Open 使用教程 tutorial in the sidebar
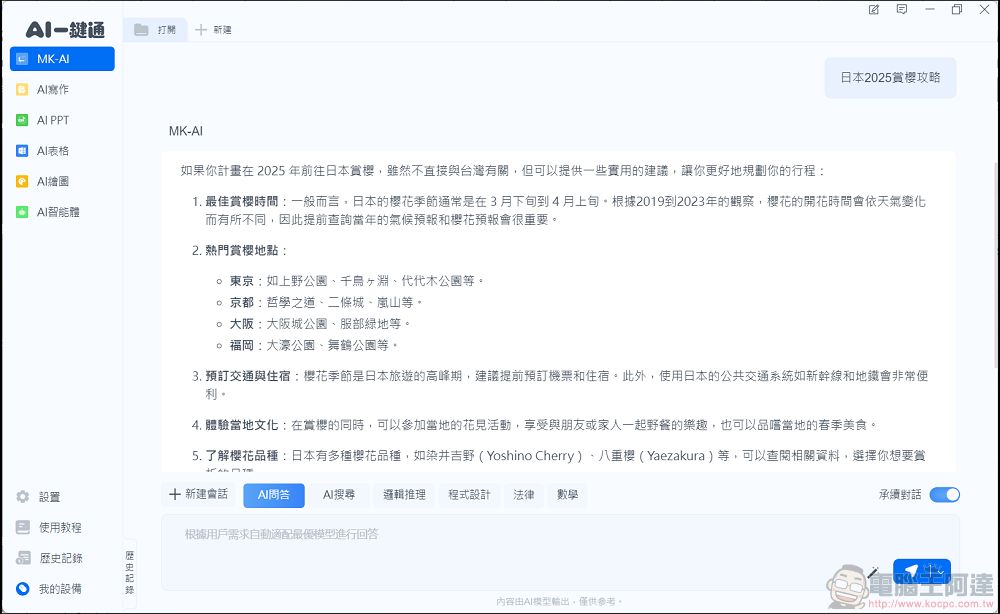This screenshot has width=1000, height=614. pos(59,527)
